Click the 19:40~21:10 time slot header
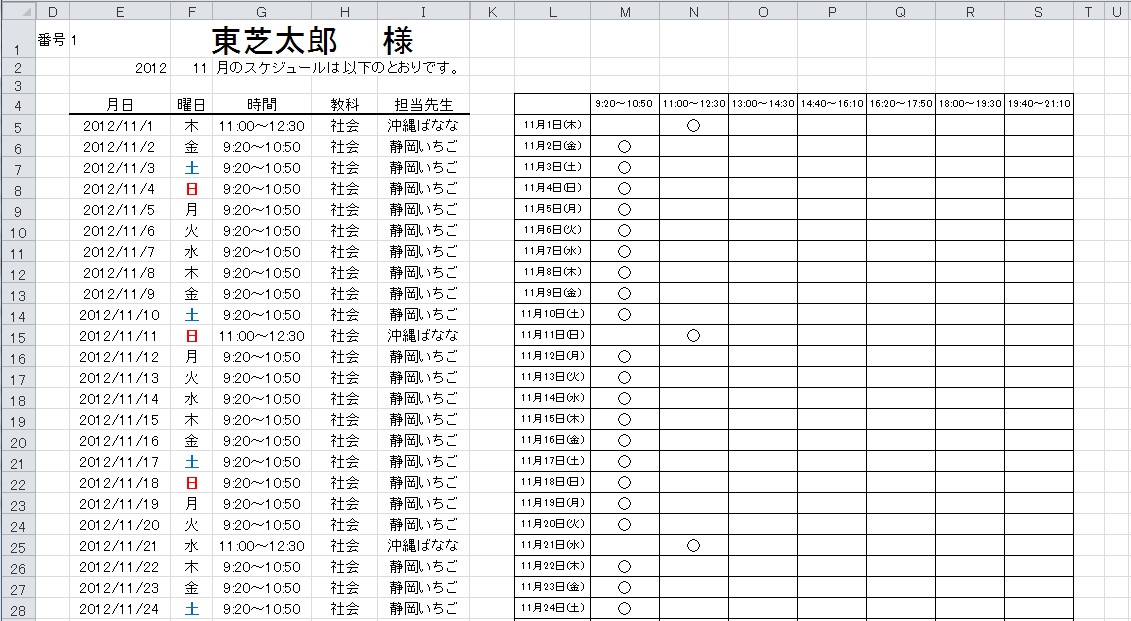 click(x=1038, y=104)
